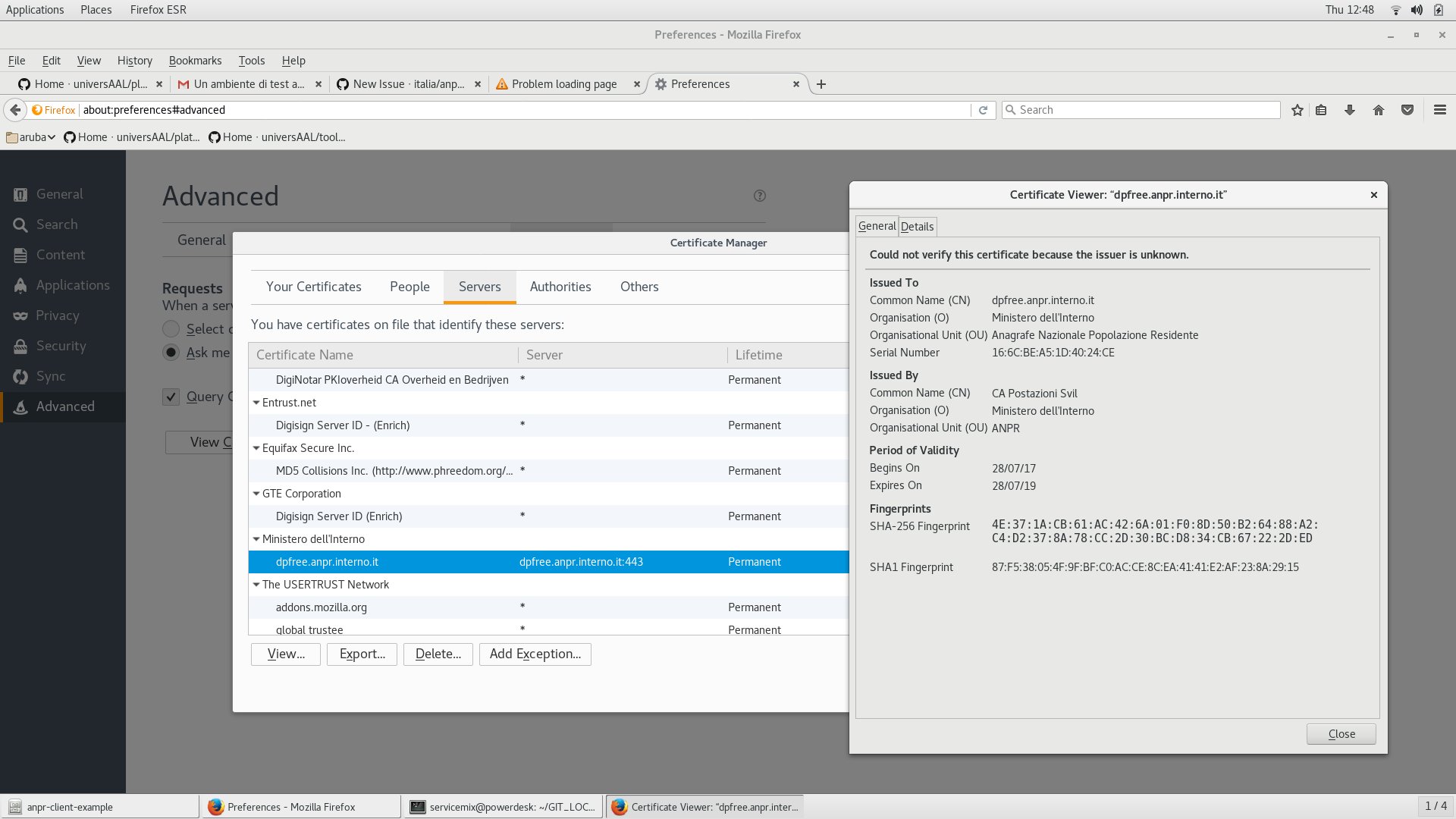Click the Advanced help question icon

[760, 196]
